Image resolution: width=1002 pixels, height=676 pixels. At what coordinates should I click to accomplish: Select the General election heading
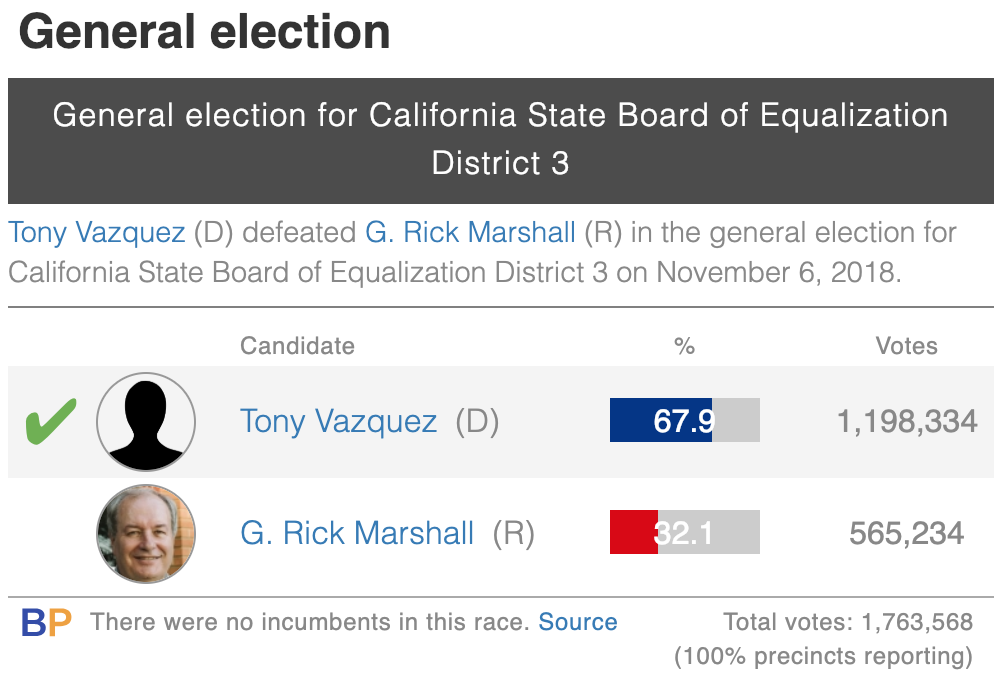click(204, 32)
